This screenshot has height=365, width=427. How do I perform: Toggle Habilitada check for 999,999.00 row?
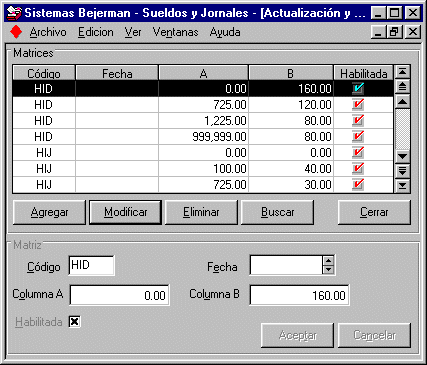pos(358,136)
